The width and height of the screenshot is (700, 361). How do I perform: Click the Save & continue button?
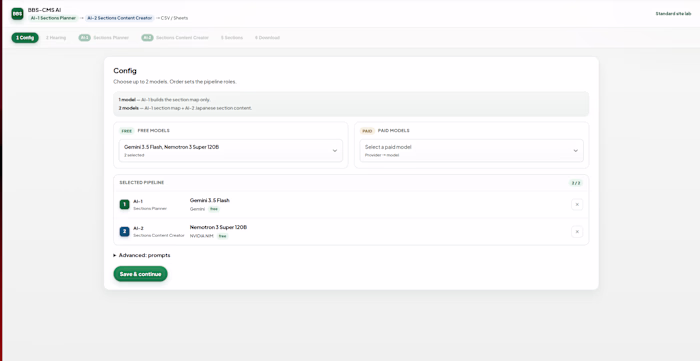(141, 274)
